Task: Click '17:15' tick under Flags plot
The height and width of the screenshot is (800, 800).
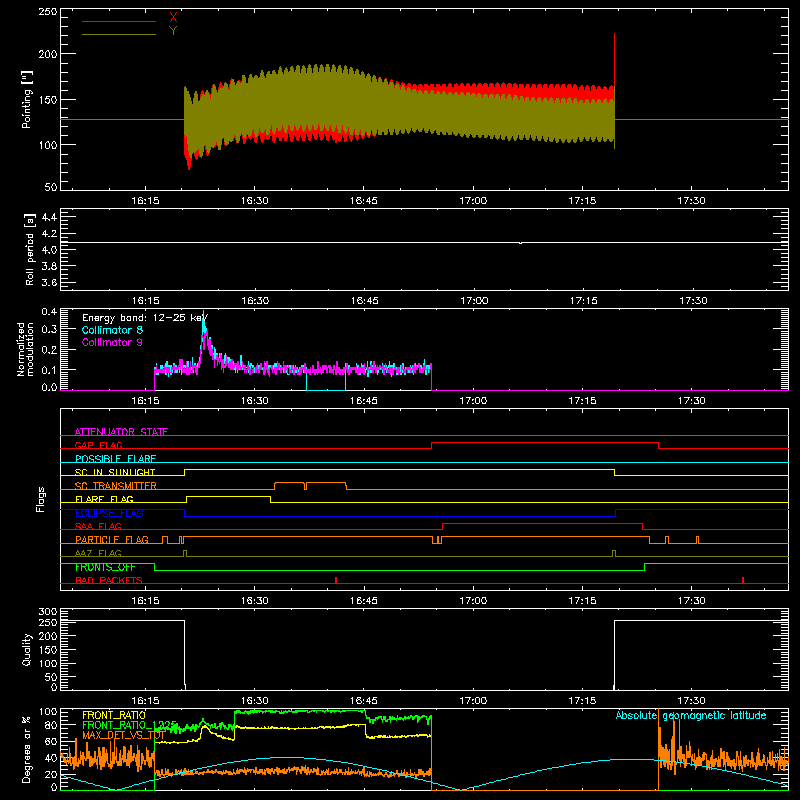Action: [x=582, y=601]
